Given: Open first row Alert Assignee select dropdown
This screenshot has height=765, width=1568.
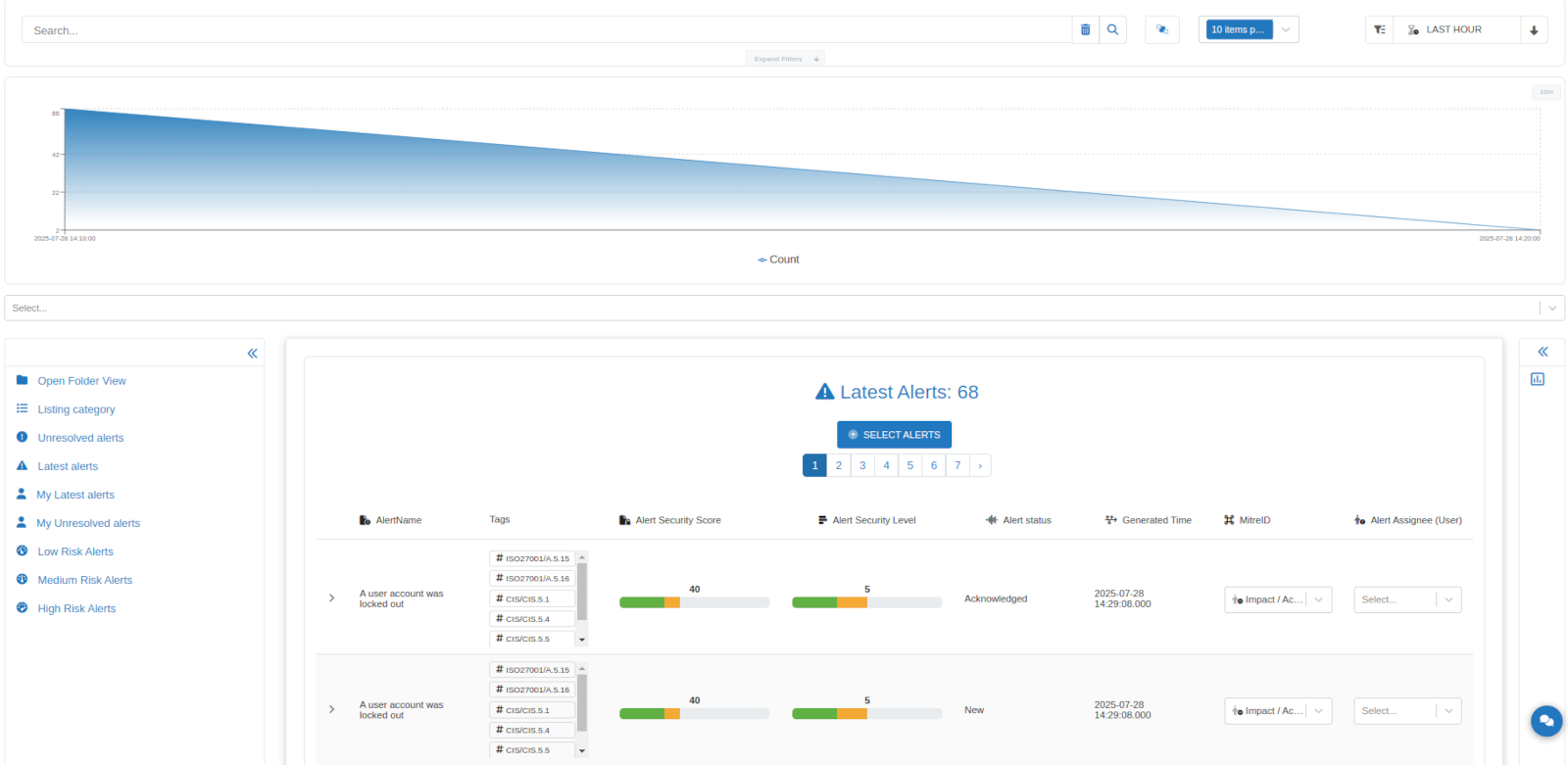Looking at the screenshot, I should click(x=1406, y=599).
